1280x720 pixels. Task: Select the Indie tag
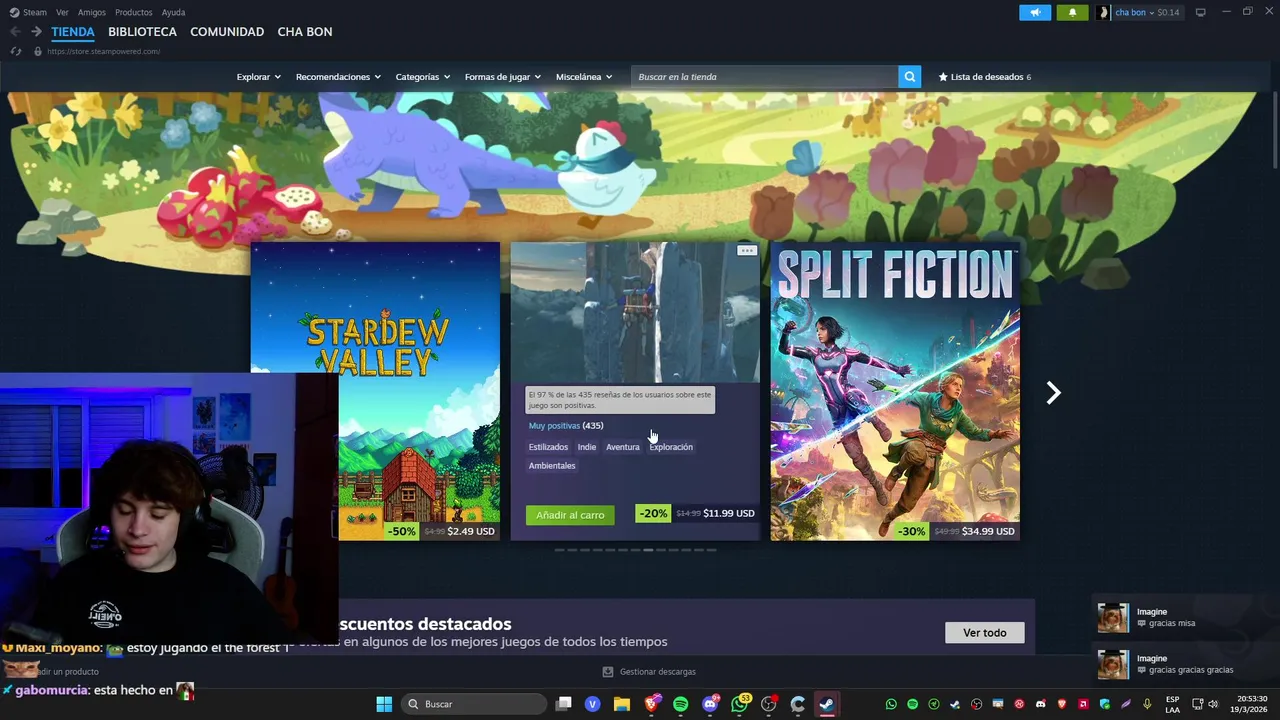pyautogui.click(x=587, y=447)
